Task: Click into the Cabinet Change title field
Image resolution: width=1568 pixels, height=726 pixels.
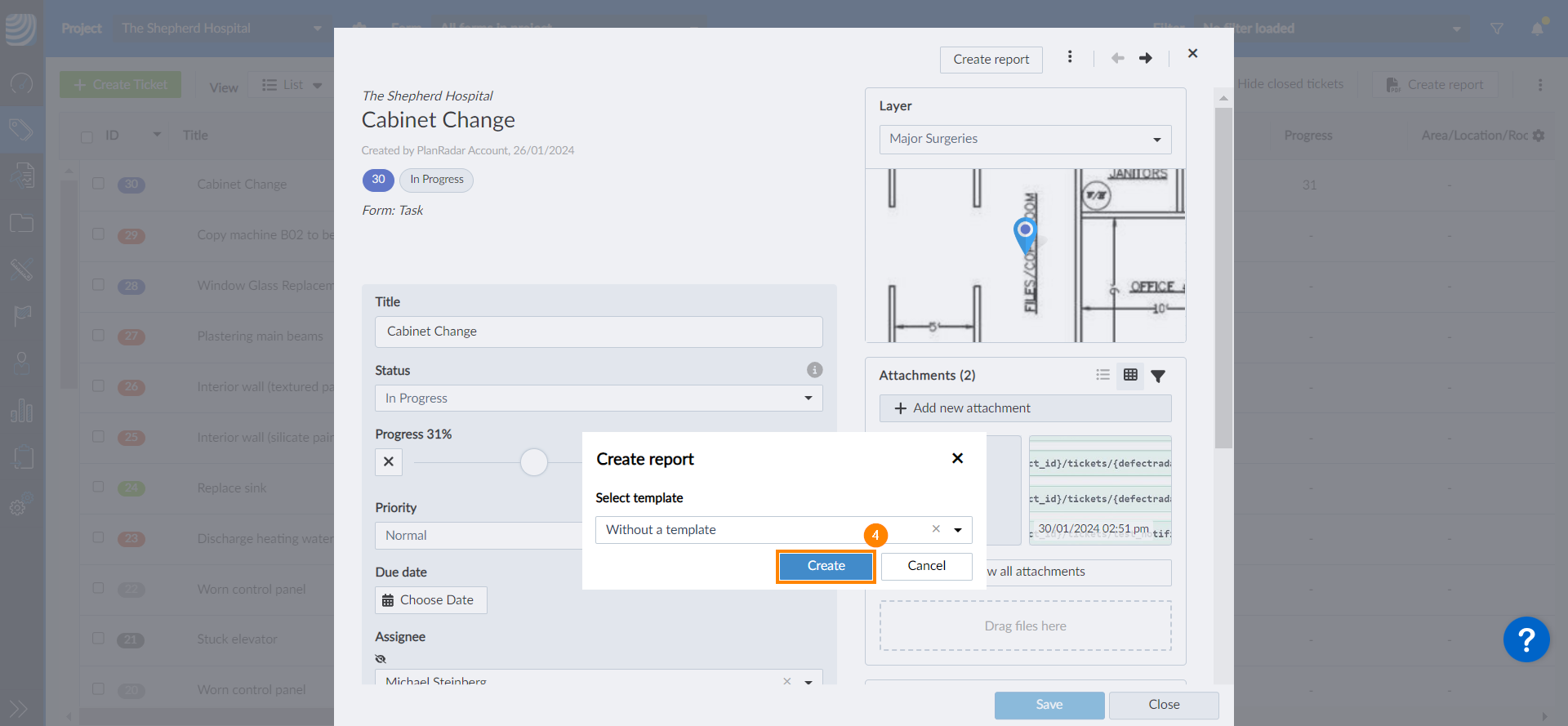Action: pyautogui.click(x=598, y=332)
